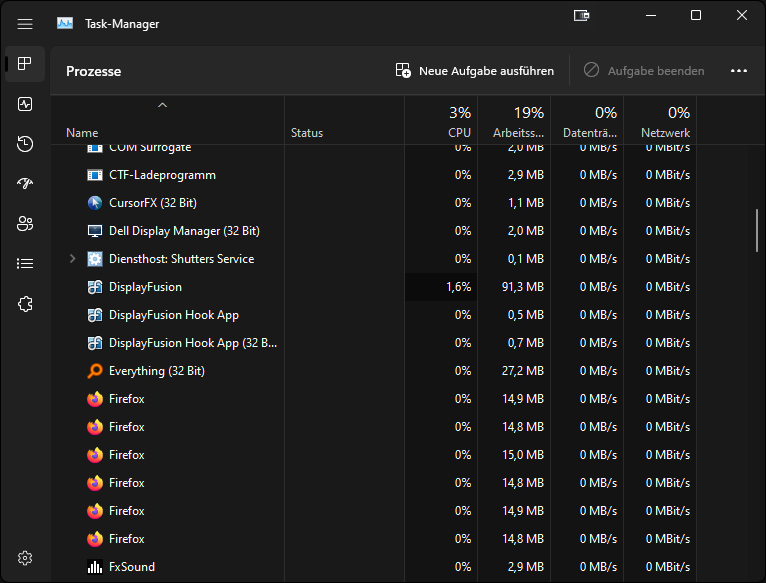Open Task Manager settings gear
The width and height of the screenshot is (766, 583).
[x=25, y=558]
